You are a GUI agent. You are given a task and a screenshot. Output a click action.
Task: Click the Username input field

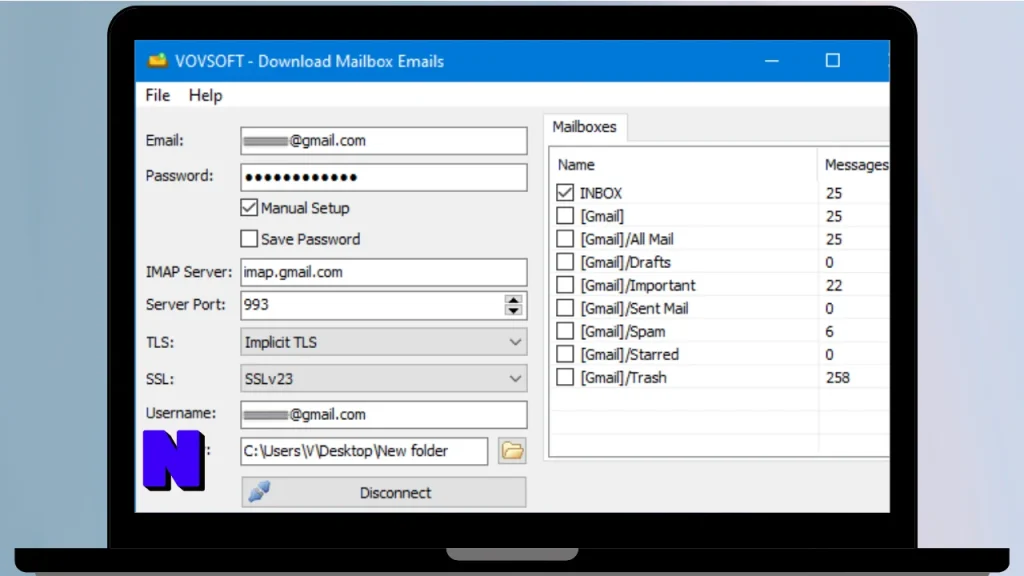click(383, 414)
